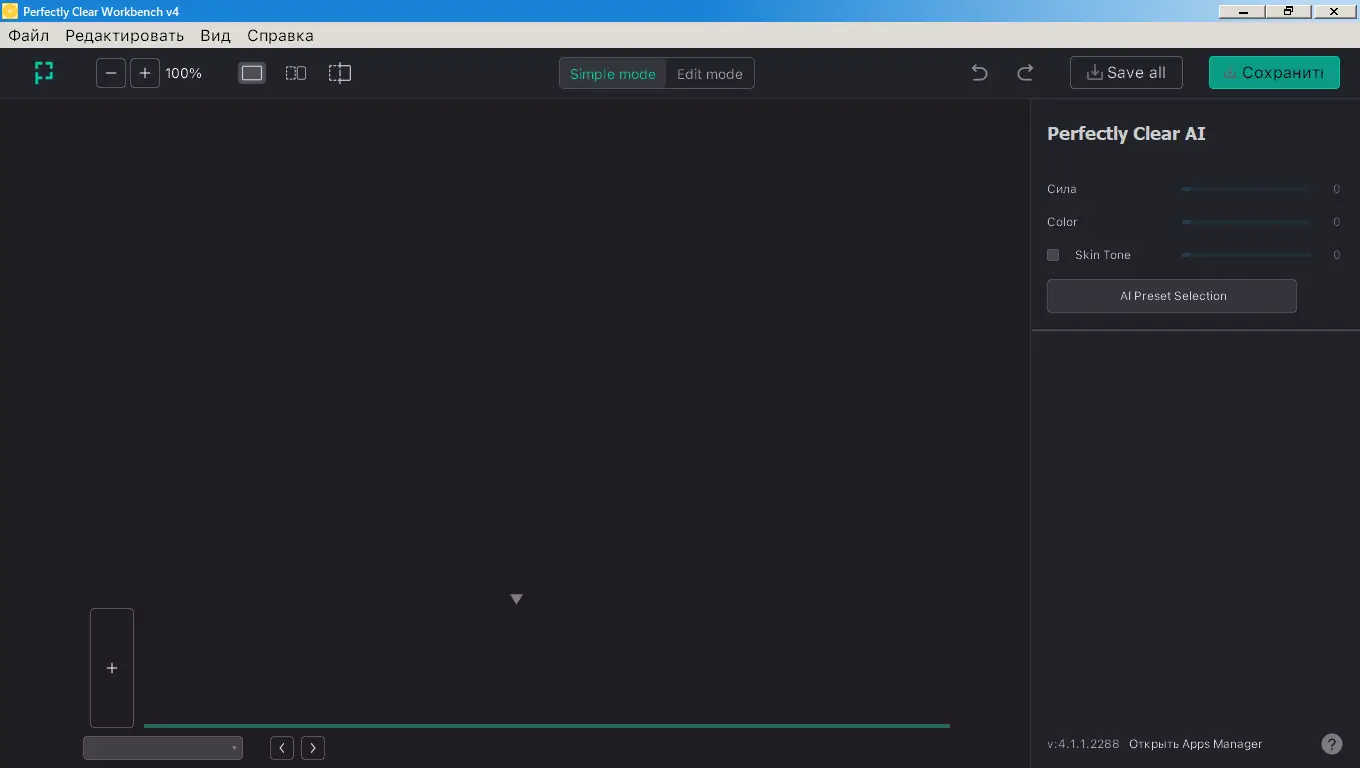
Task: Click the disclosure triangle above the filmstrip
Action: click(516, 598)
